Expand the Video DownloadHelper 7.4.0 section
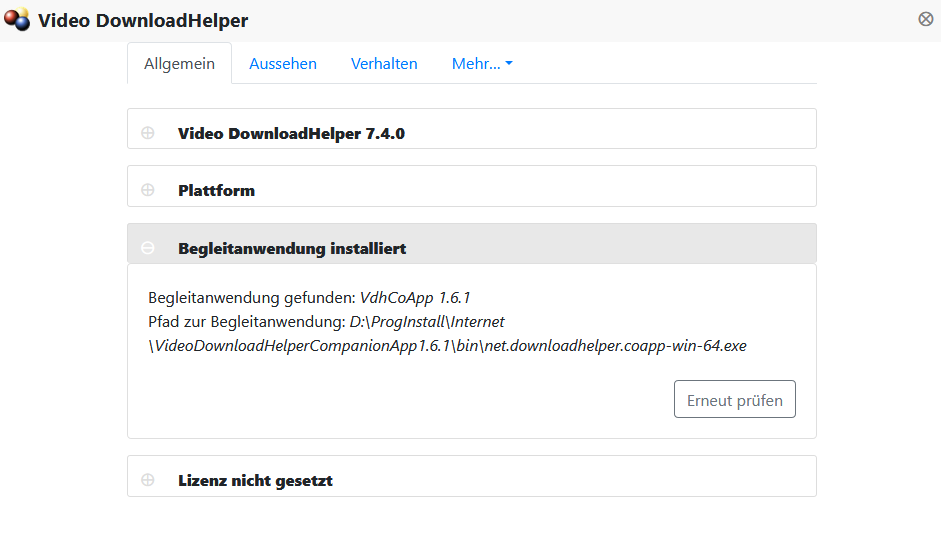 tap(148, 133)
